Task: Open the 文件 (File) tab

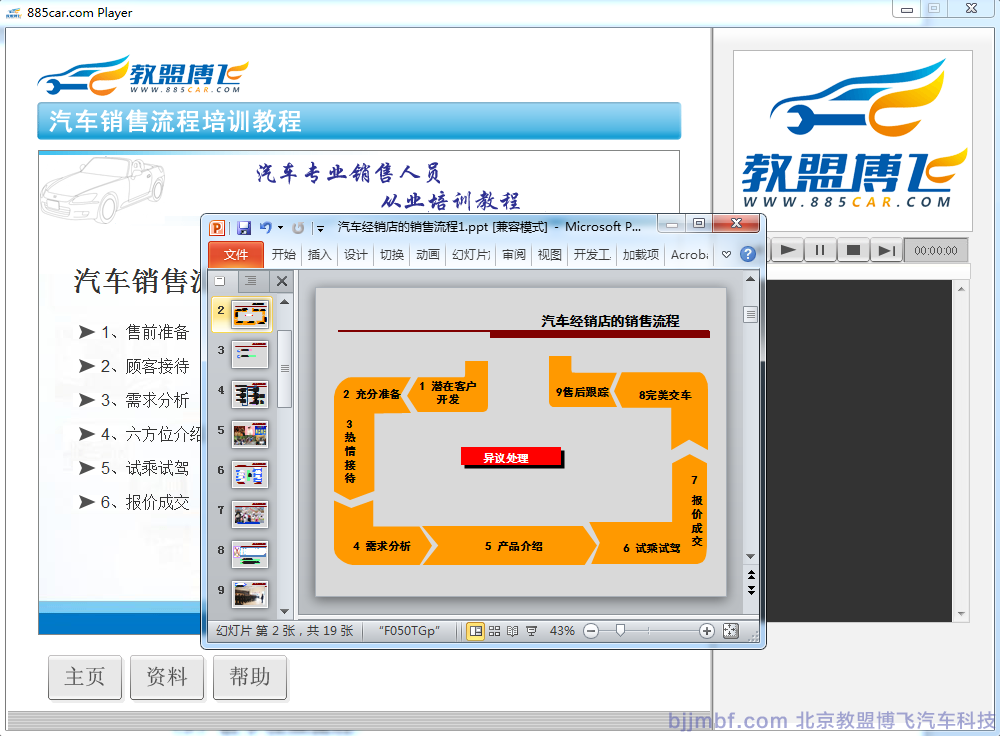Action: click(236, 255)
